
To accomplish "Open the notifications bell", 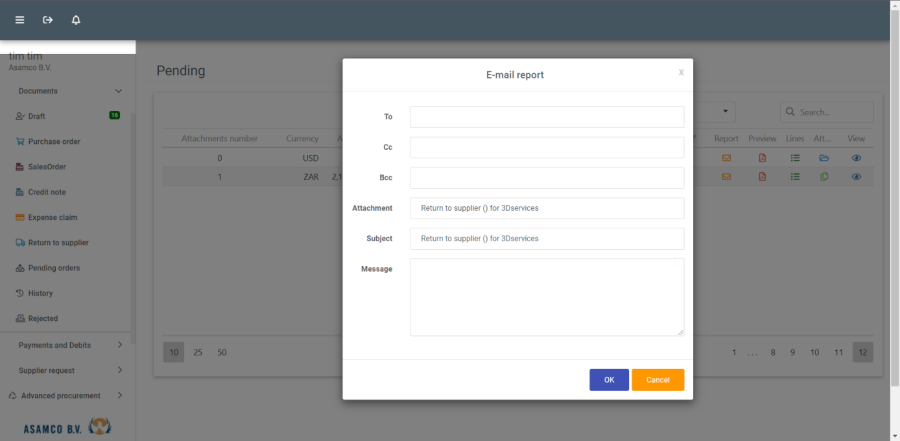I will [76, 20].
